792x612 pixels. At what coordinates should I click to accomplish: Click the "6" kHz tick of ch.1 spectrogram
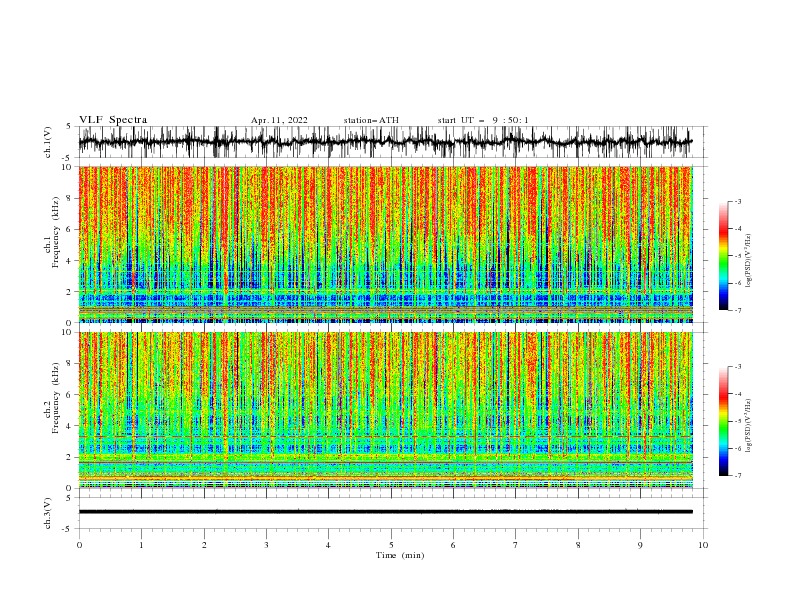tap(70, 229)
